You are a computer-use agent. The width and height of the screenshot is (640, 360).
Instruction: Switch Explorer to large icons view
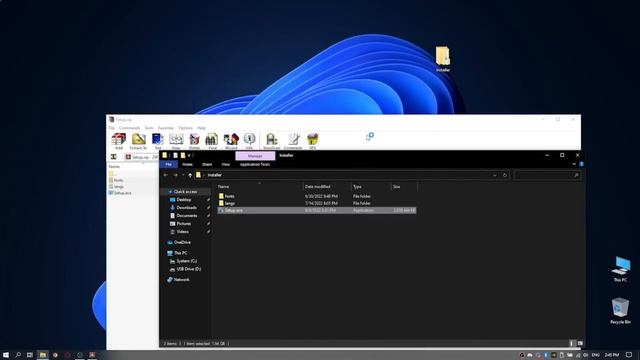[x=580, y=343]
